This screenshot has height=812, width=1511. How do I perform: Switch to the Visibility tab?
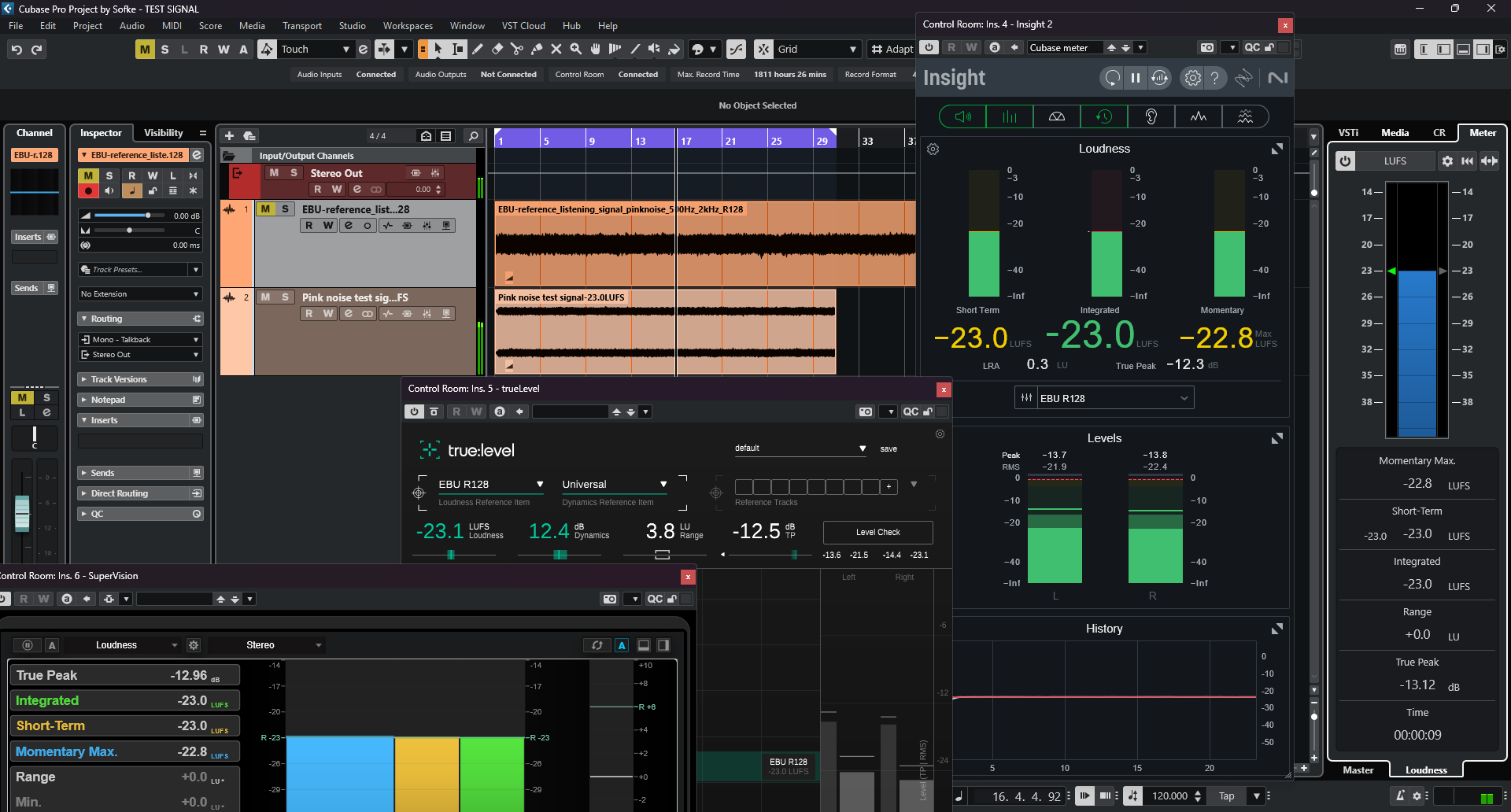tap(163, 133)
